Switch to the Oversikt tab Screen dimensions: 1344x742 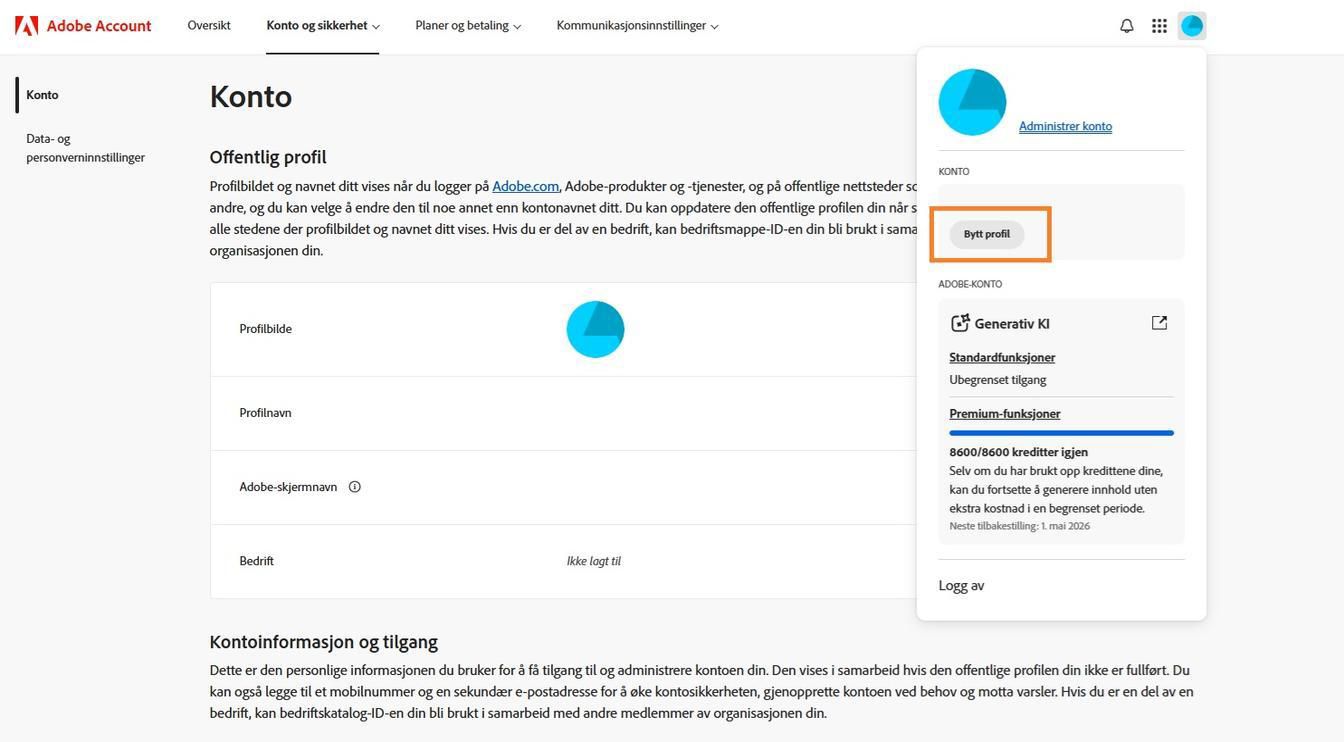208,25
